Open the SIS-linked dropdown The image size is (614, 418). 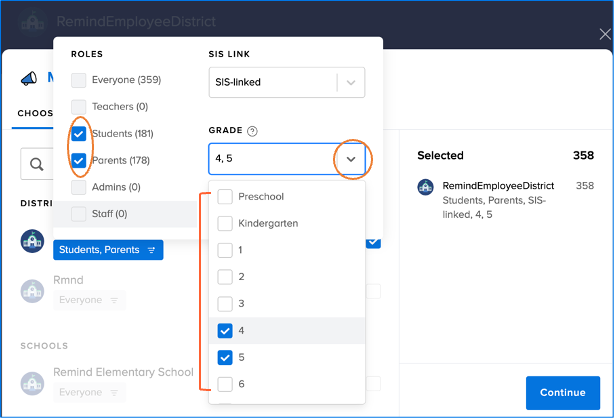point(287,82)
